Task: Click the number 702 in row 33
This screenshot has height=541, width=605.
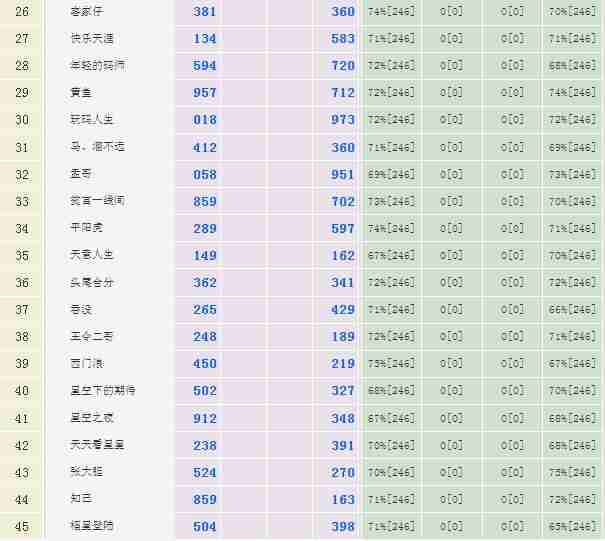Action: point(343,202)
